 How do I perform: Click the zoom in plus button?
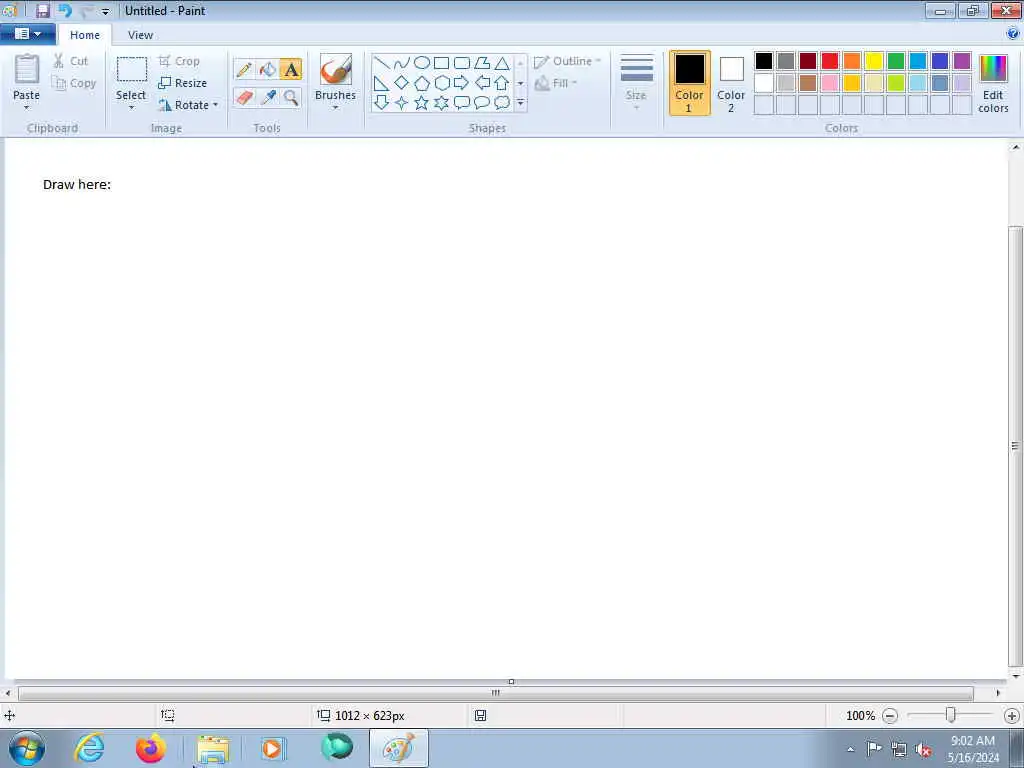click(x=1012, y=716)
